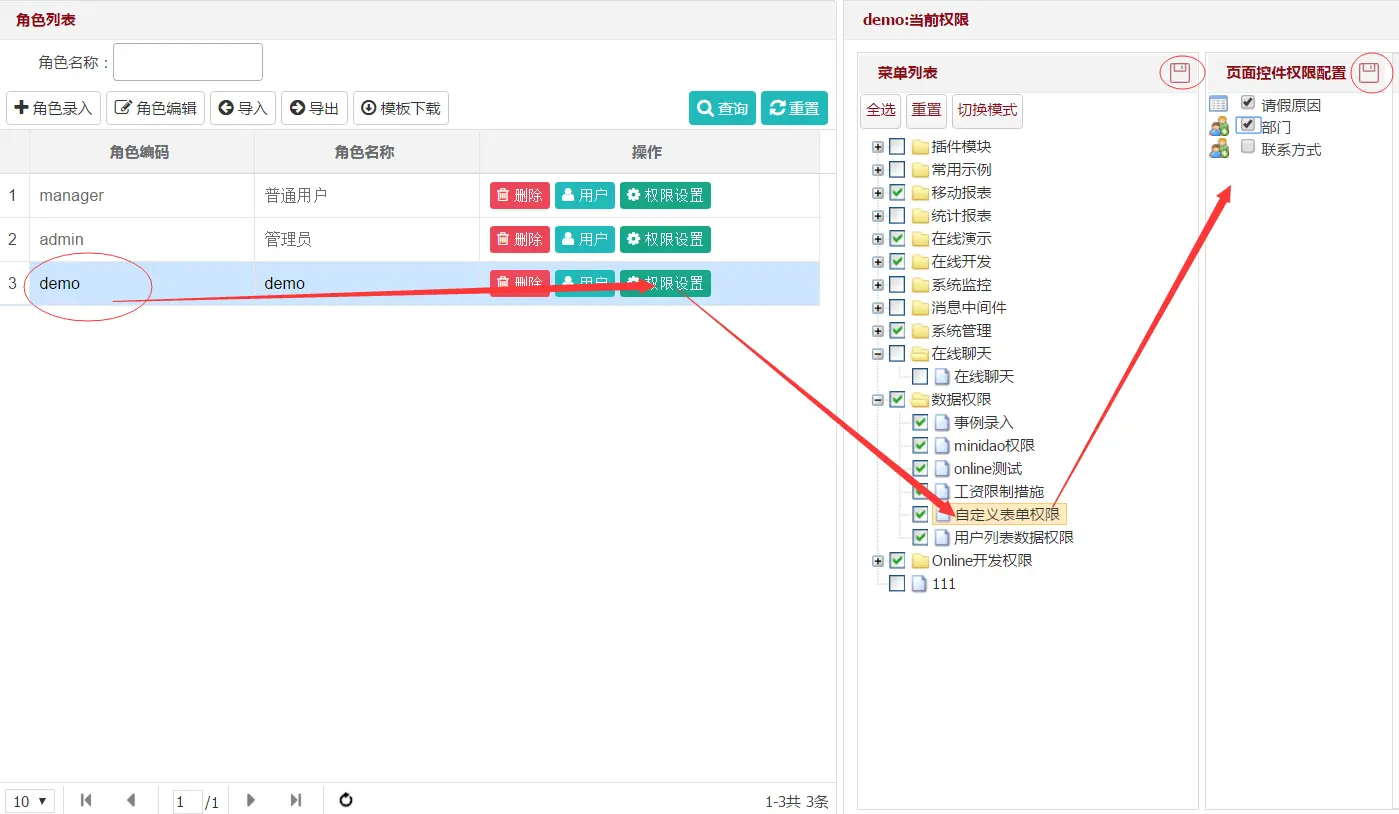Check the 系统监控 checkbox
This screenshot has width=1399, height=814.
pos(897,284)
